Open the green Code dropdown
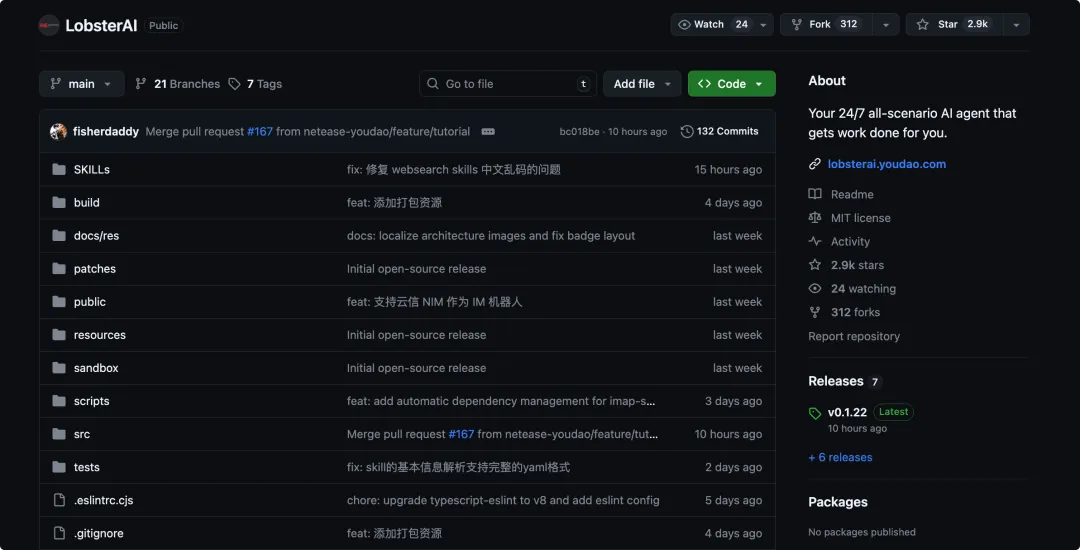The image size is (1080, 550). 731,84
